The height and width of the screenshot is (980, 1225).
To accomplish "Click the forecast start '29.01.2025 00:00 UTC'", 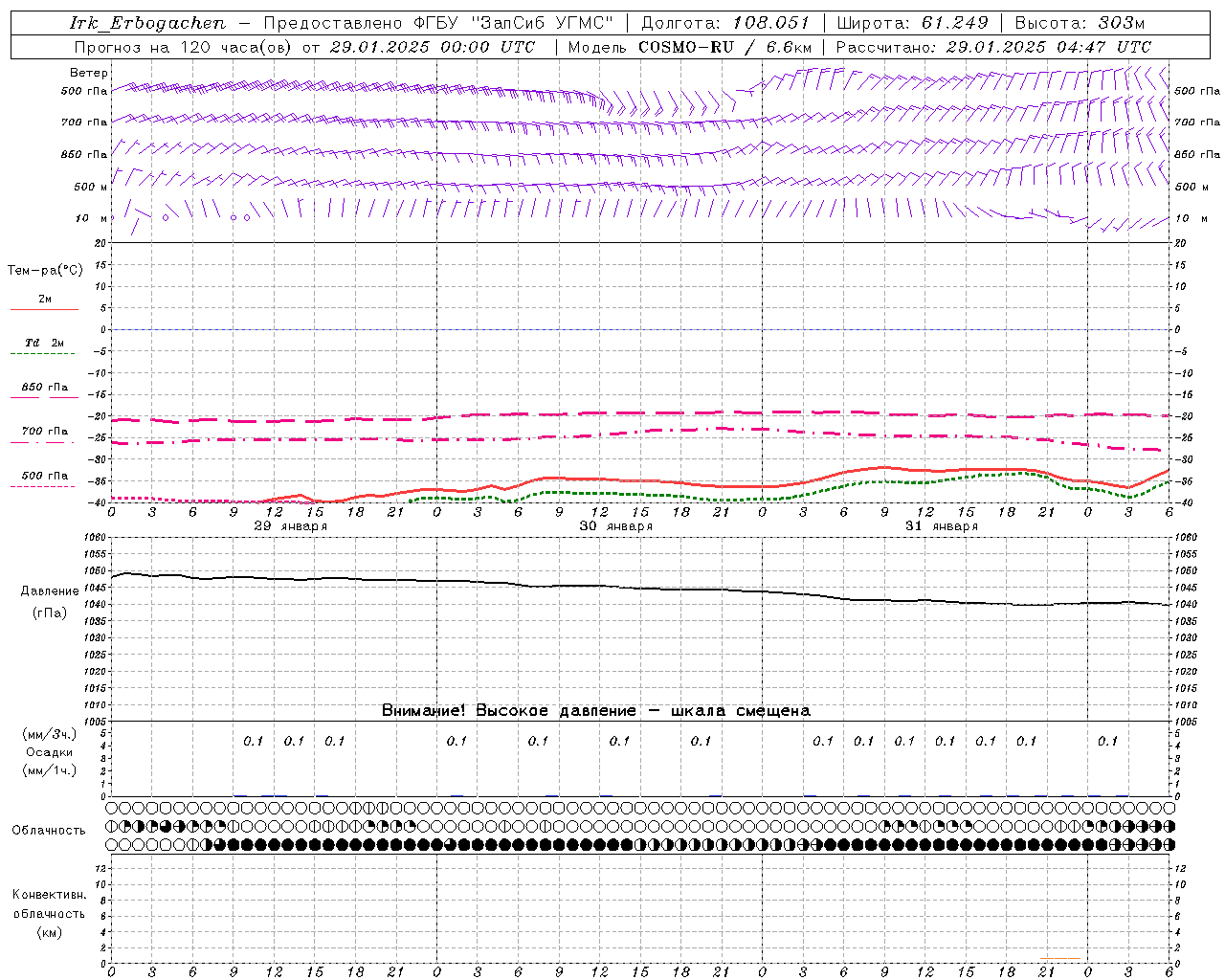I will (432, 47).
